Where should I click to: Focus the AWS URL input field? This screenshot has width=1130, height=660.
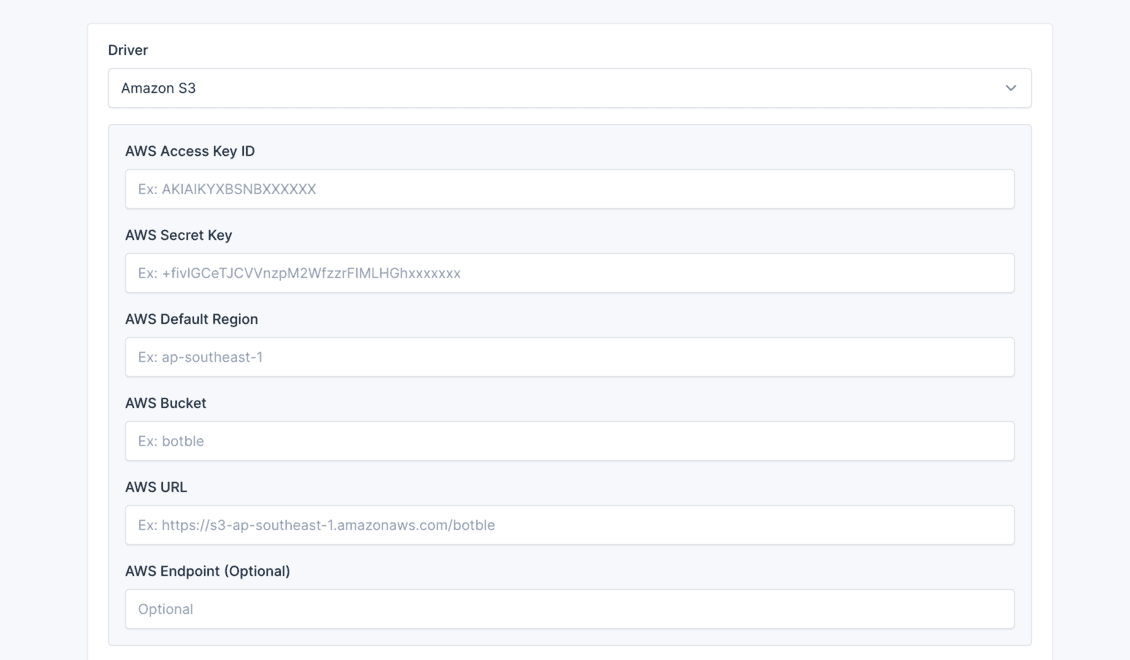click(x=569, y=525)
